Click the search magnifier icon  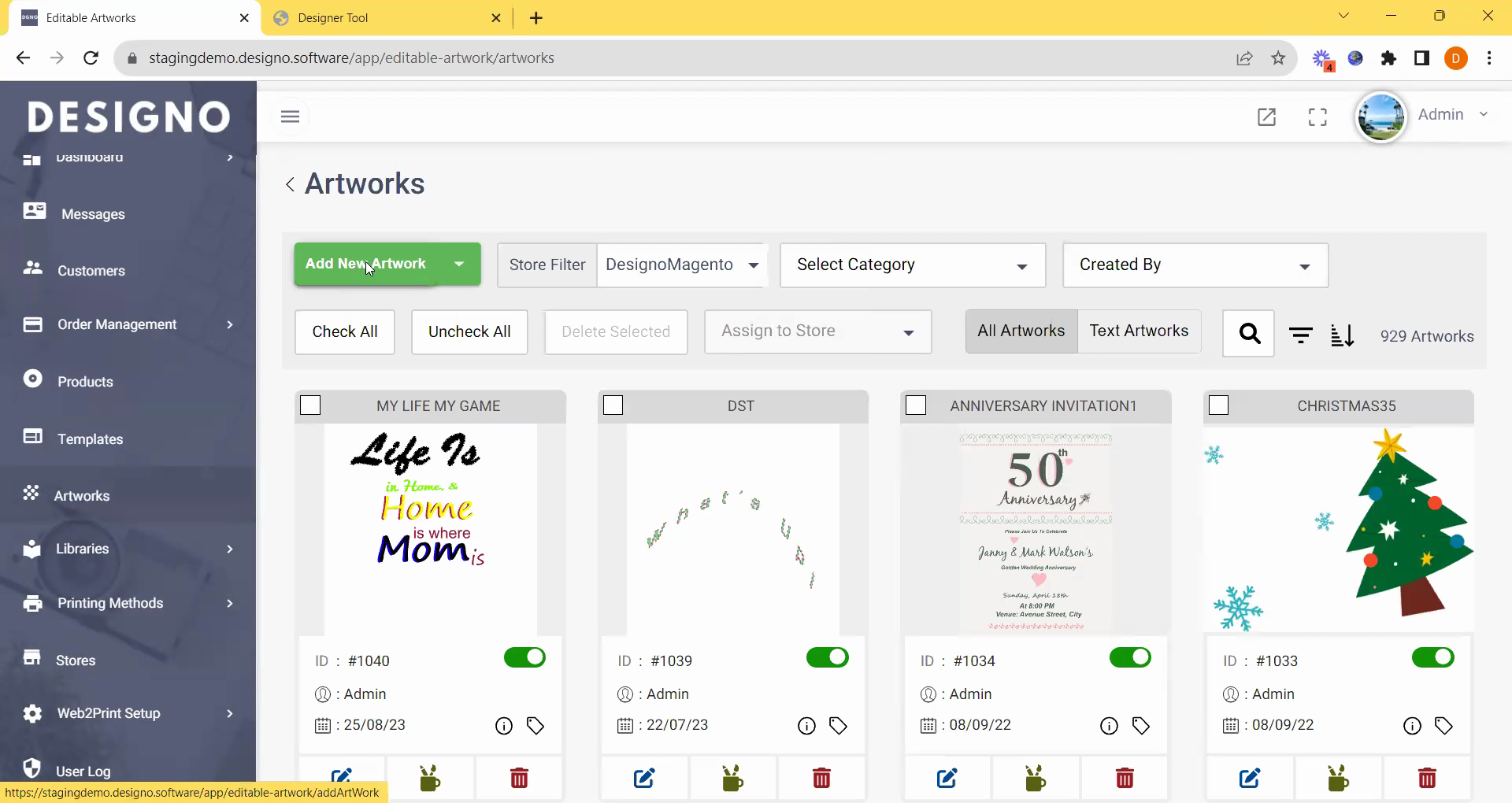(1248, 334)
